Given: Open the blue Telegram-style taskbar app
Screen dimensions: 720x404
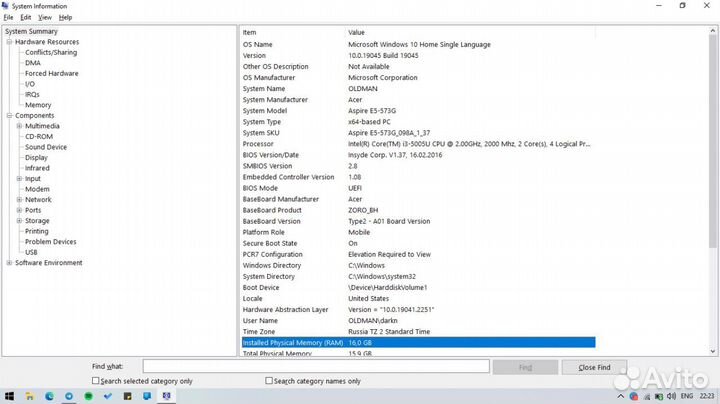Looking at the screenshot, I should click(69, 396).
